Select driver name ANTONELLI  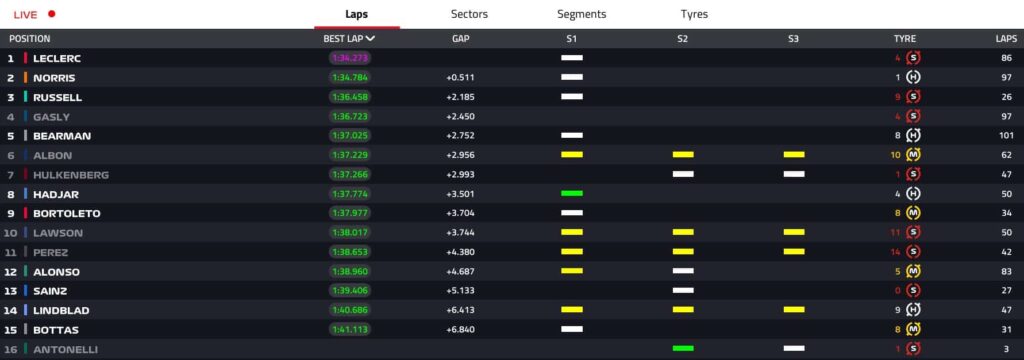[65, 350]
